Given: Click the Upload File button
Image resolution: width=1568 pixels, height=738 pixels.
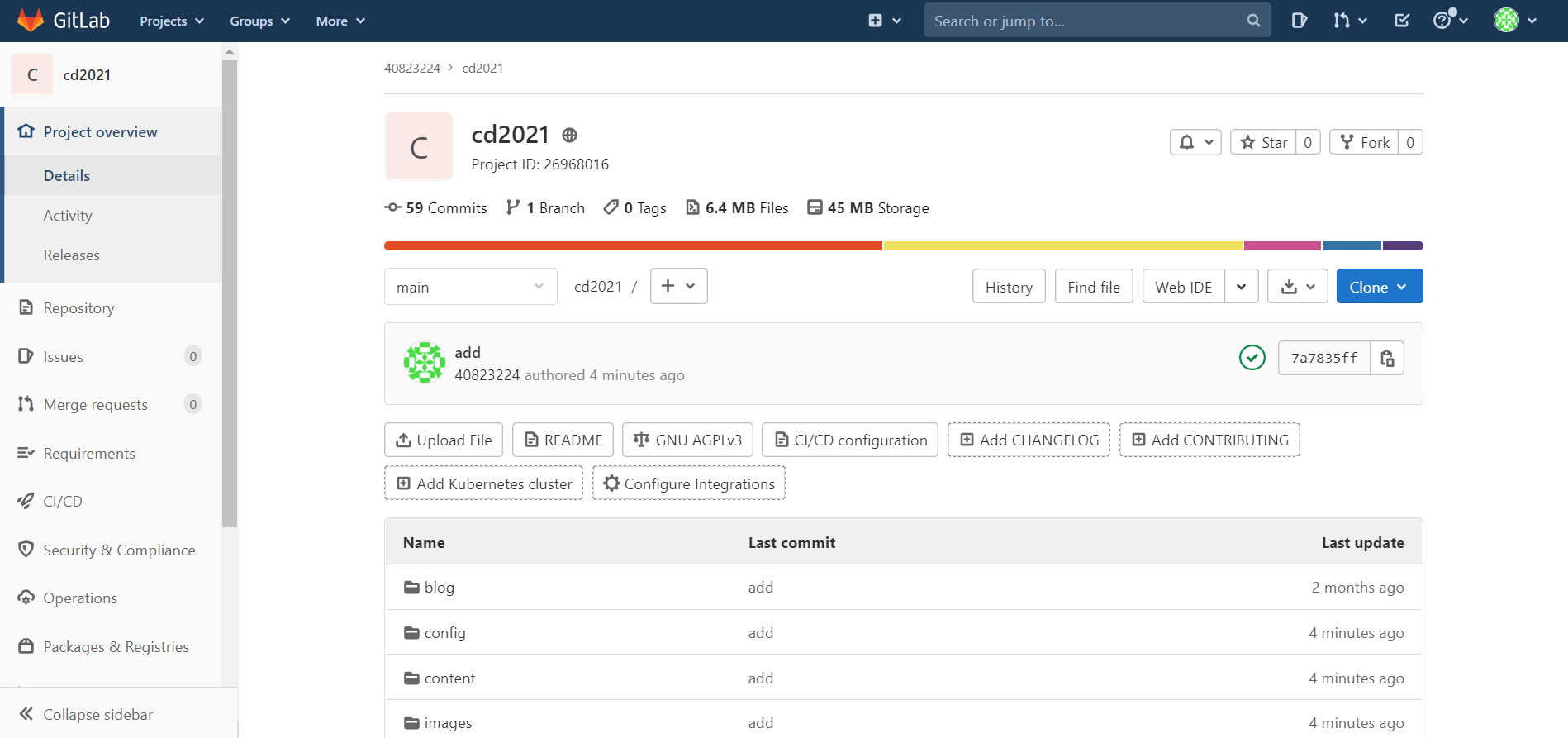Looking at the screenshot, I should pyautogui.click(x=444, y=440).
